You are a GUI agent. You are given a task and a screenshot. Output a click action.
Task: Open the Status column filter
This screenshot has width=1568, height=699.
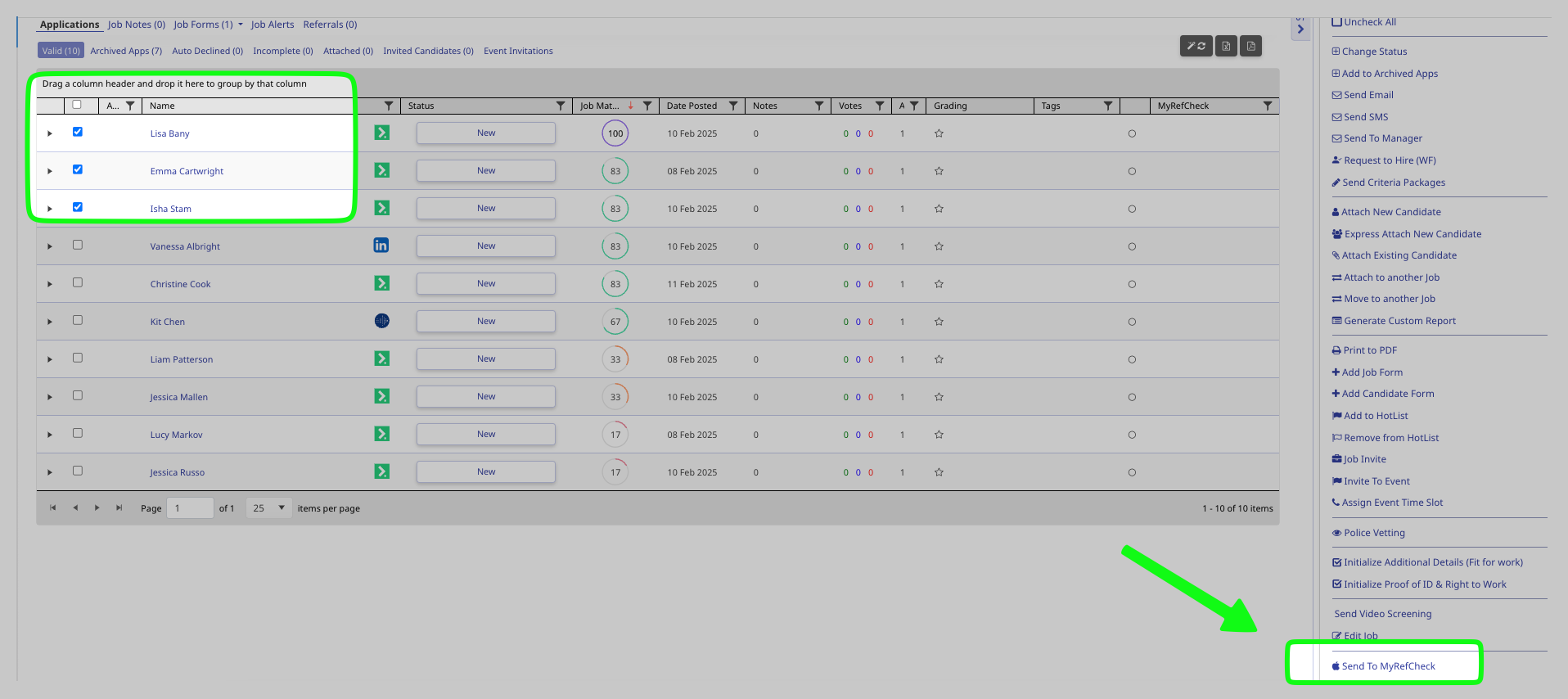tap(561, 106)
